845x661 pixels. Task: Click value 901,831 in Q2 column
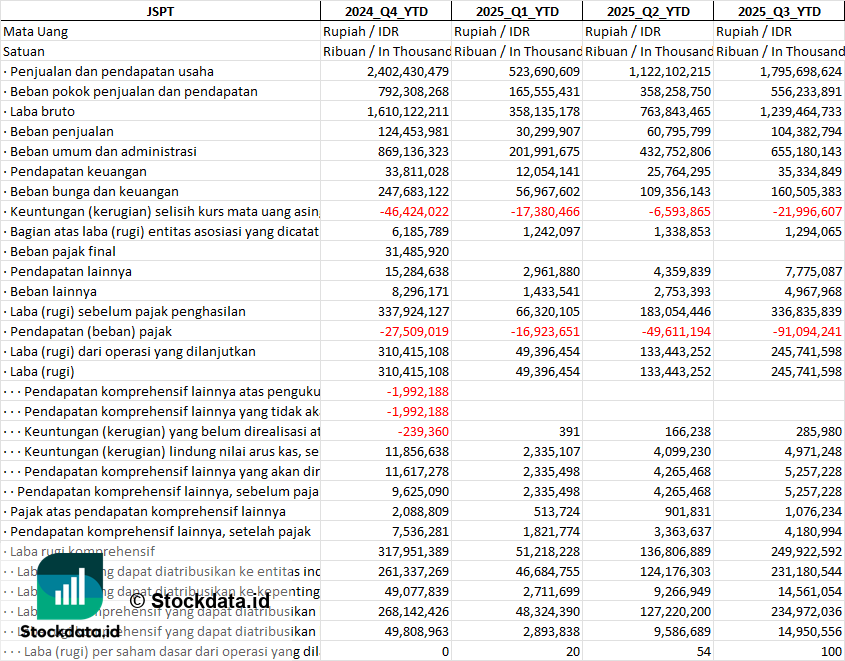point(688,511)
